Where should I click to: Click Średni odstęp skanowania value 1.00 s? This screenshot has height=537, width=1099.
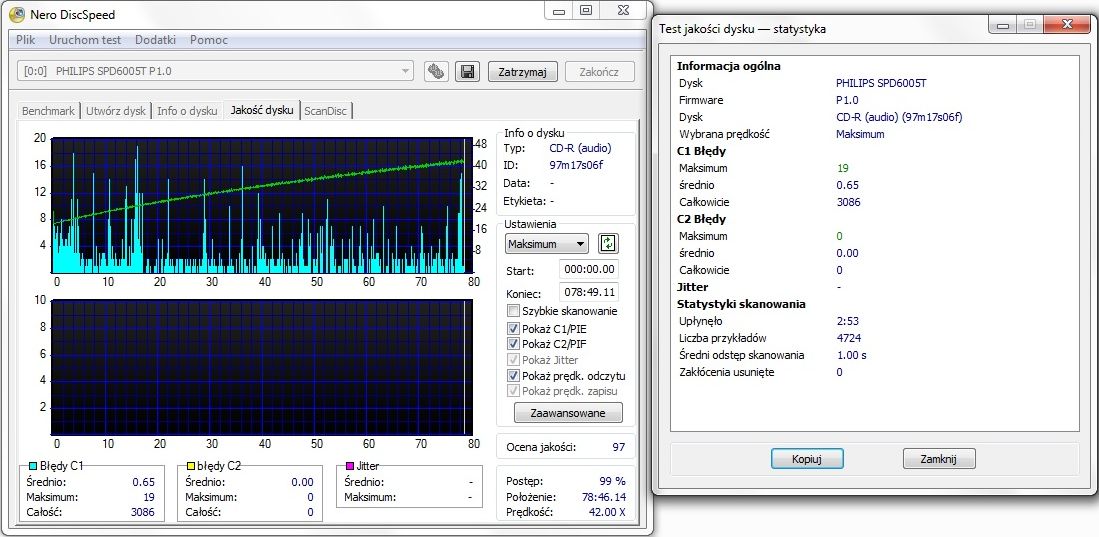(852, 355)
